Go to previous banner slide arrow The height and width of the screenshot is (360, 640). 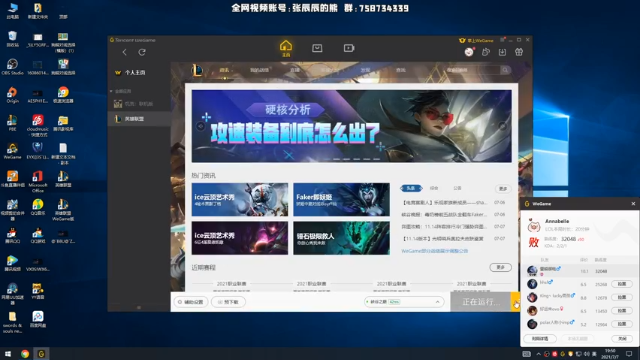[x=200, y=126]
